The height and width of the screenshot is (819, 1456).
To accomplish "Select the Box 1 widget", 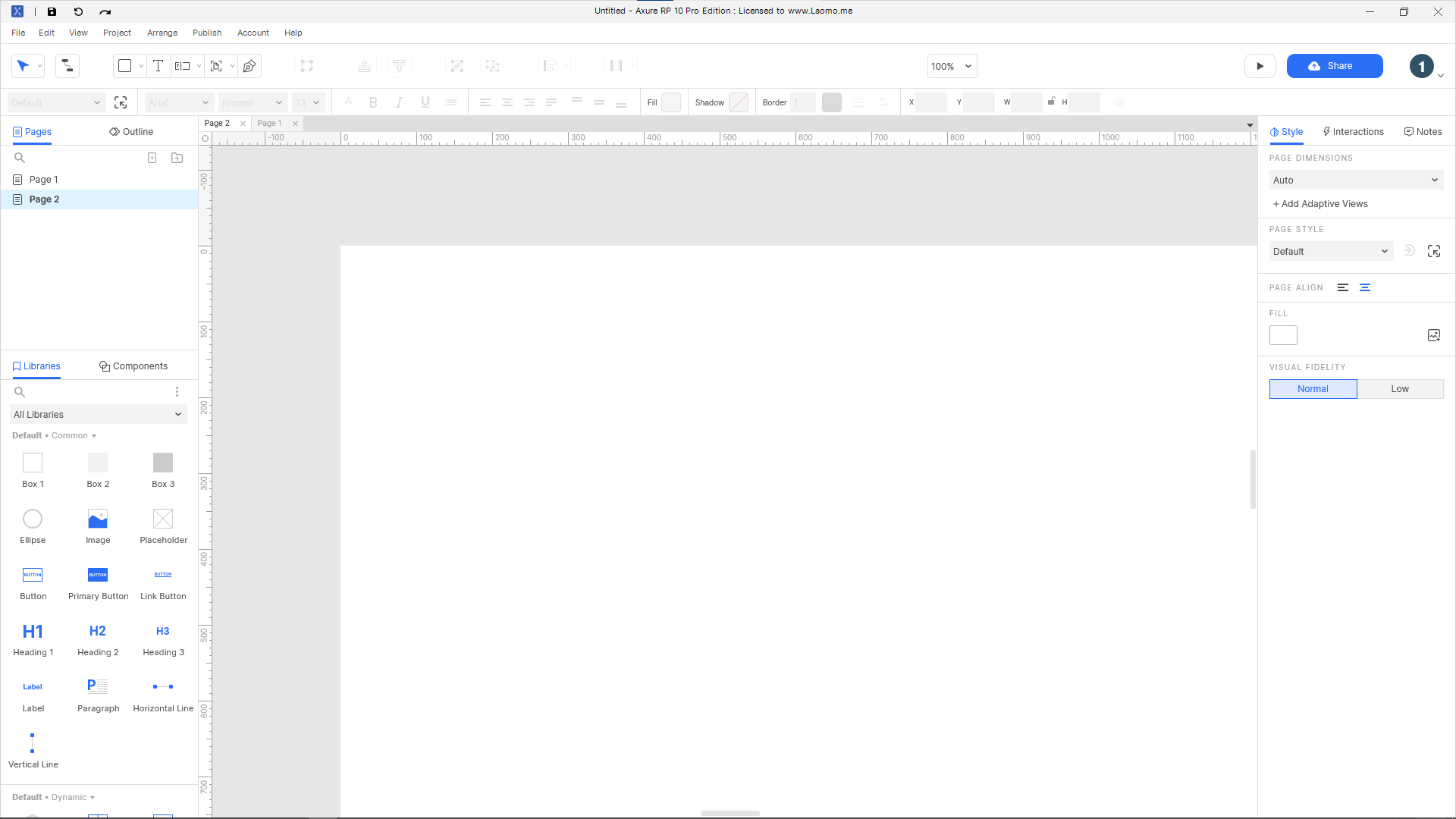I will coord(33,470).
